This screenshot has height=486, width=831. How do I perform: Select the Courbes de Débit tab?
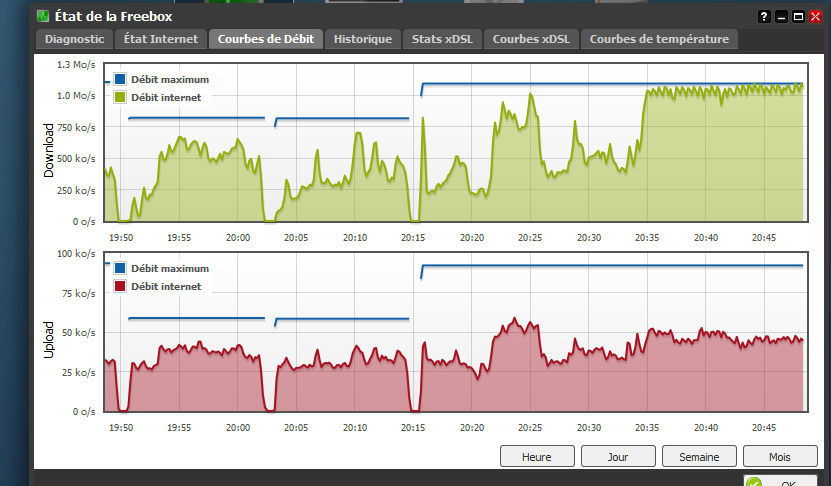tap(266, 39)
